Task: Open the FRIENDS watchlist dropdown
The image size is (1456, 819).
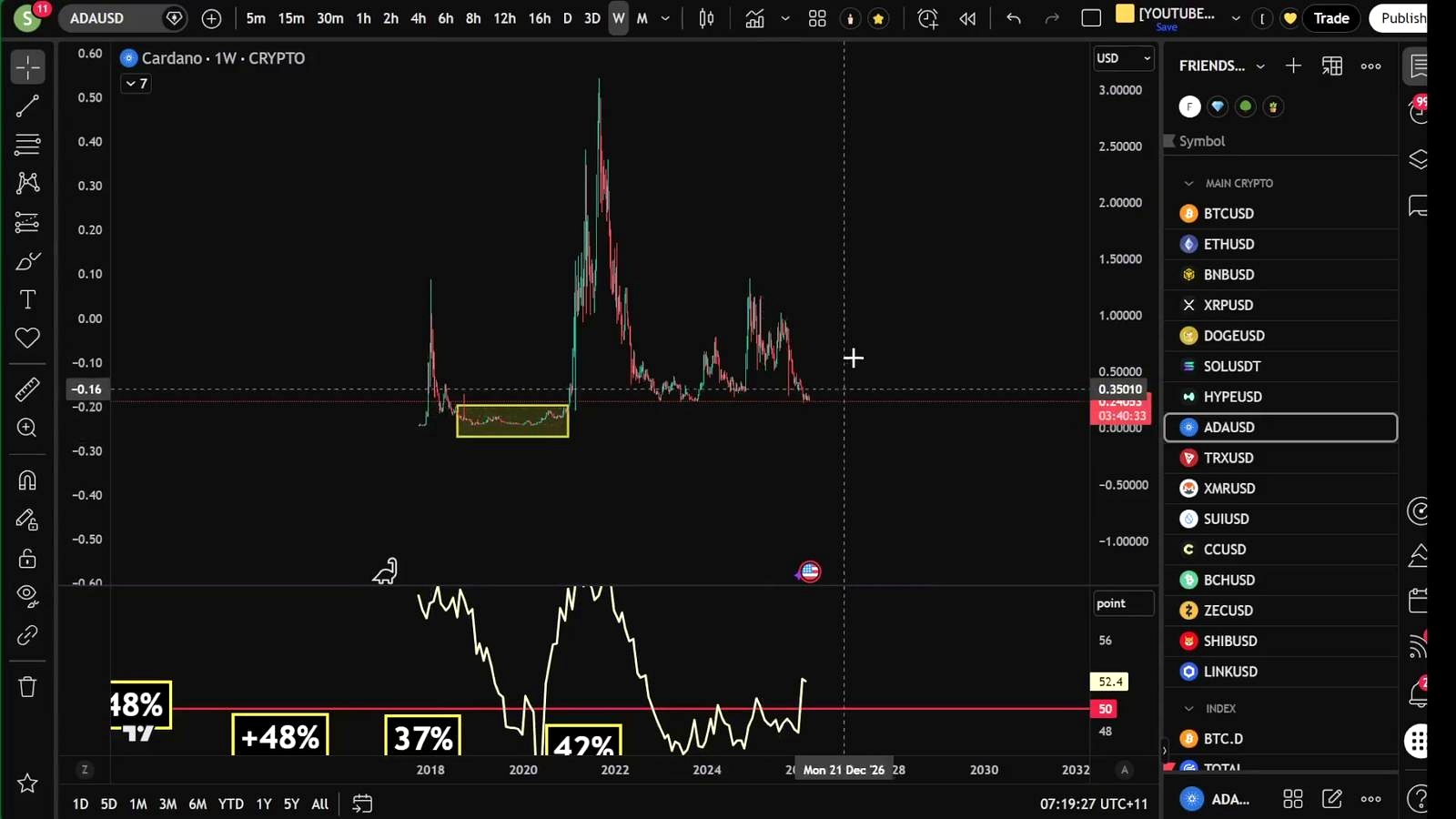Action: click(1222, 66)
